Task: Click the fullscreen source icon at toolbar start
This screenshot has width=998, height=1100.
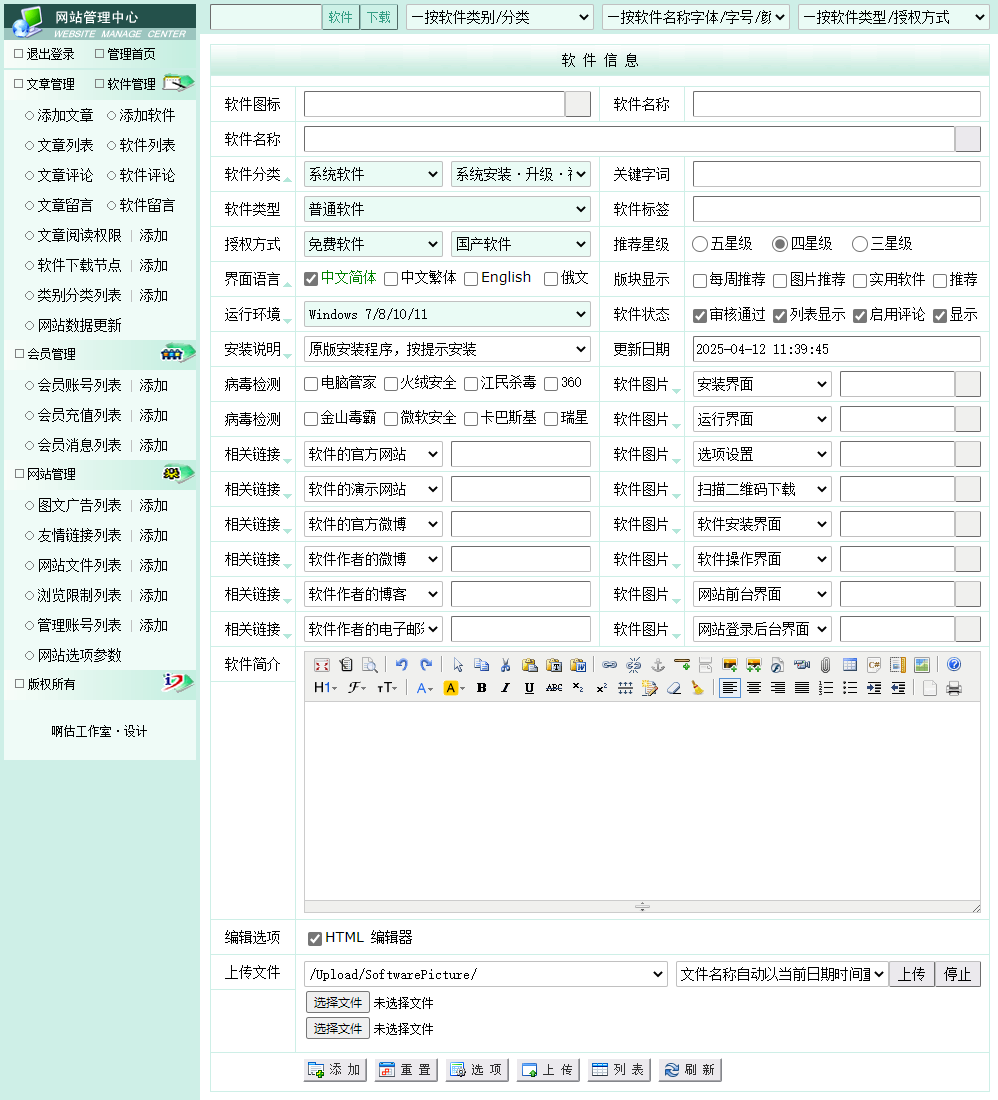Action: point(322,665)
